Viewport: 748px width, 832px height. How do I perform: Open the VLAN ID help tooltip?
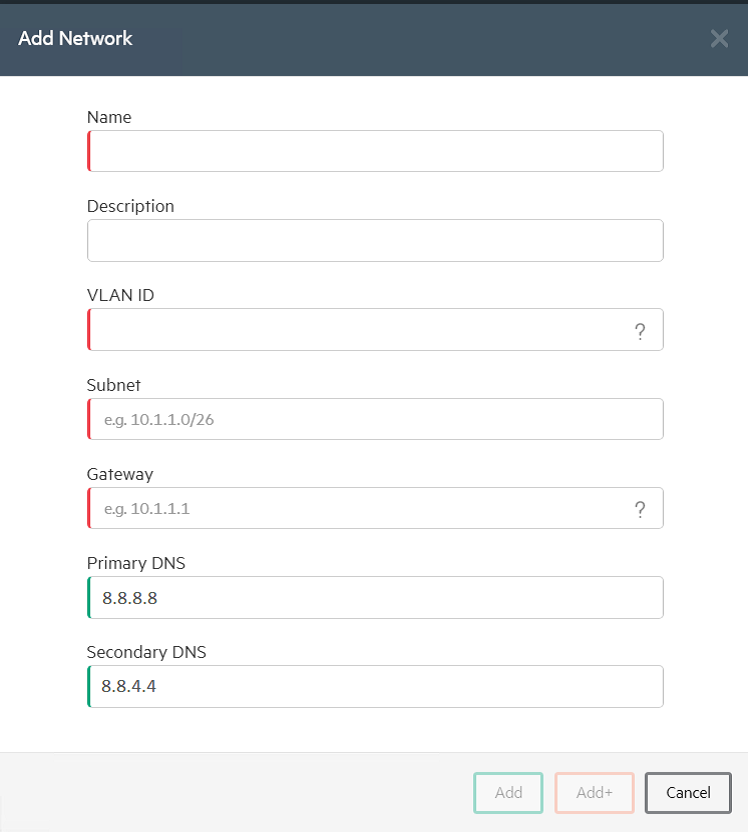[x=640, y=330]
